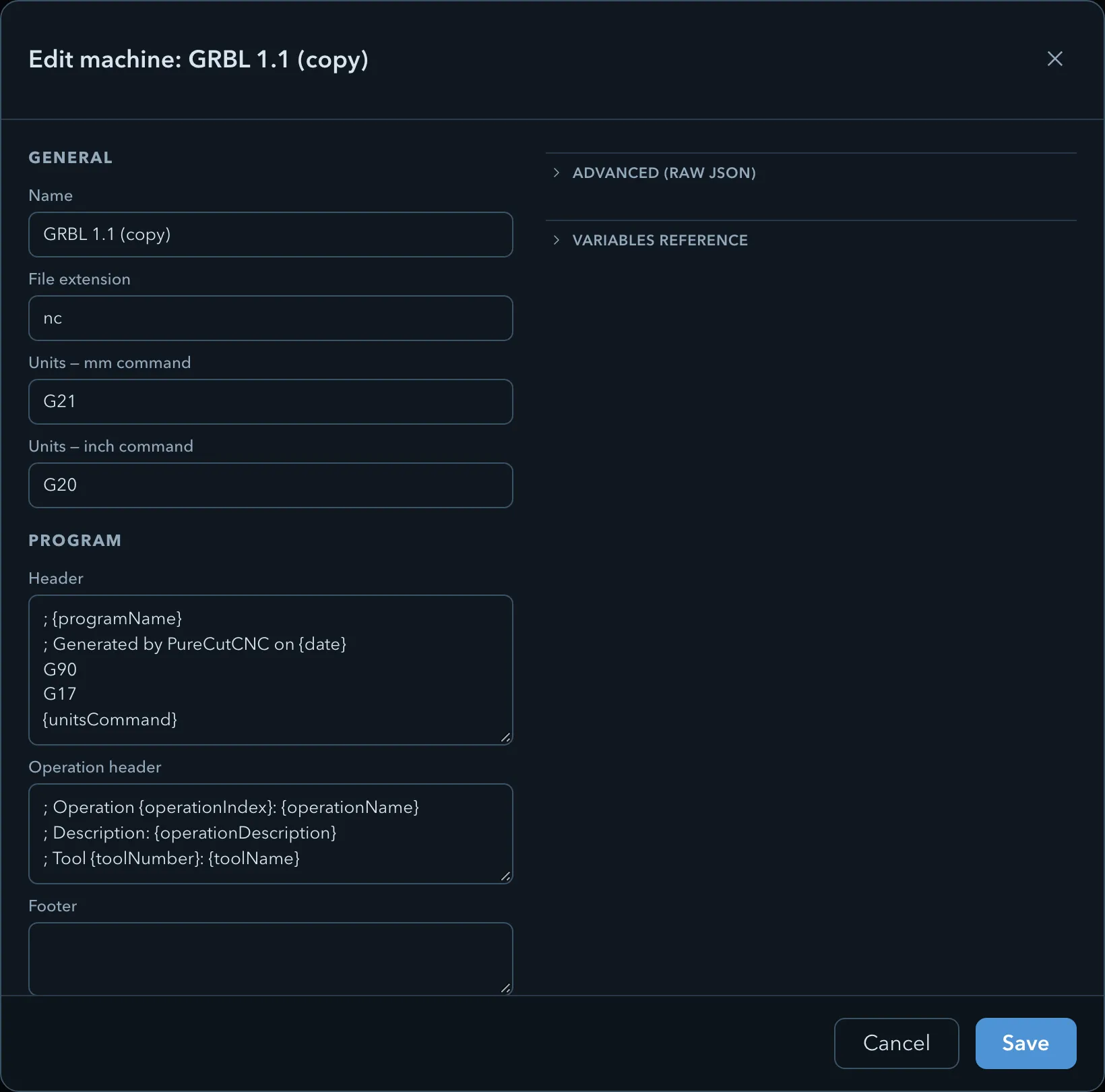Click the {unitsCommand} line in Header
The width and height of the screenshot is (1105, 1092).
(110, 720)
